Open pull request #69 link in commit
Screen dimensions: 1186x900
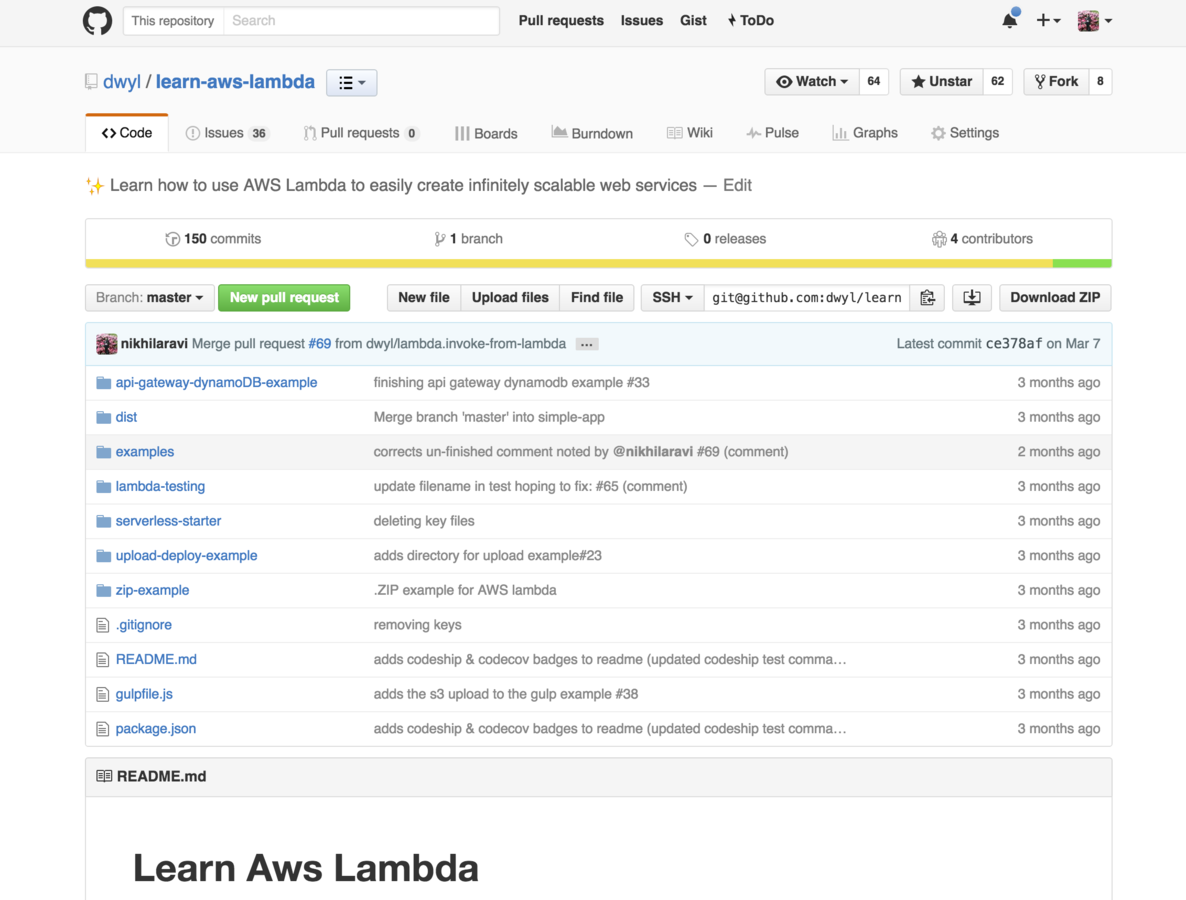click(320, 344)
